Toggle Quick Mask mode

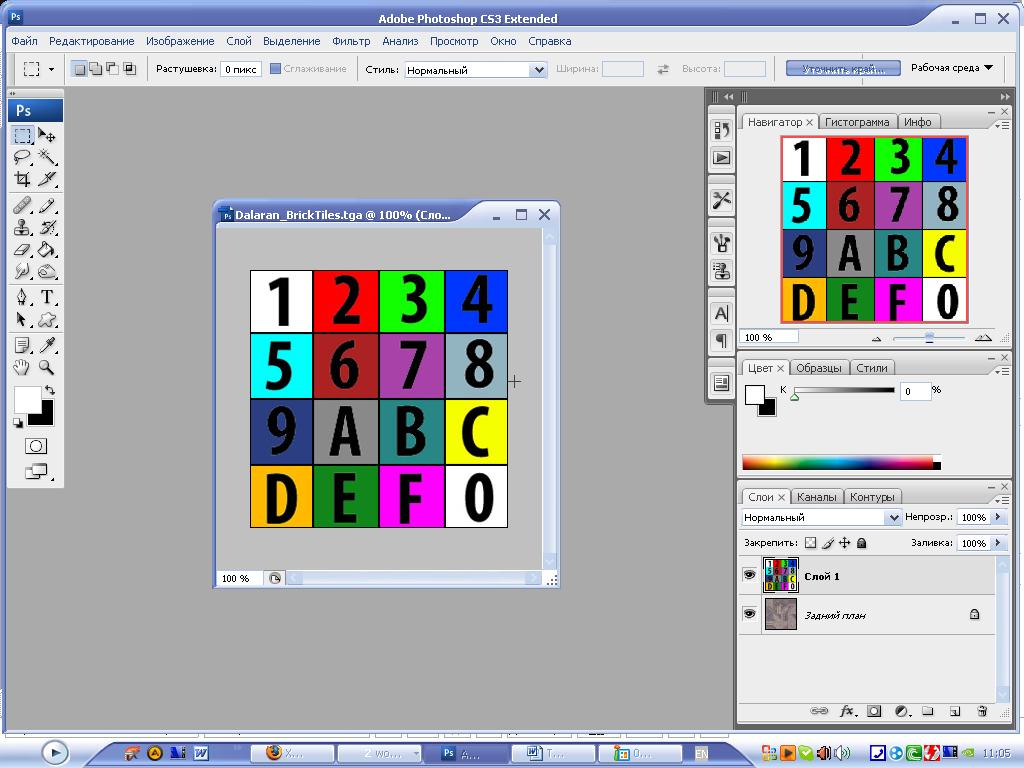pos(36,446)
